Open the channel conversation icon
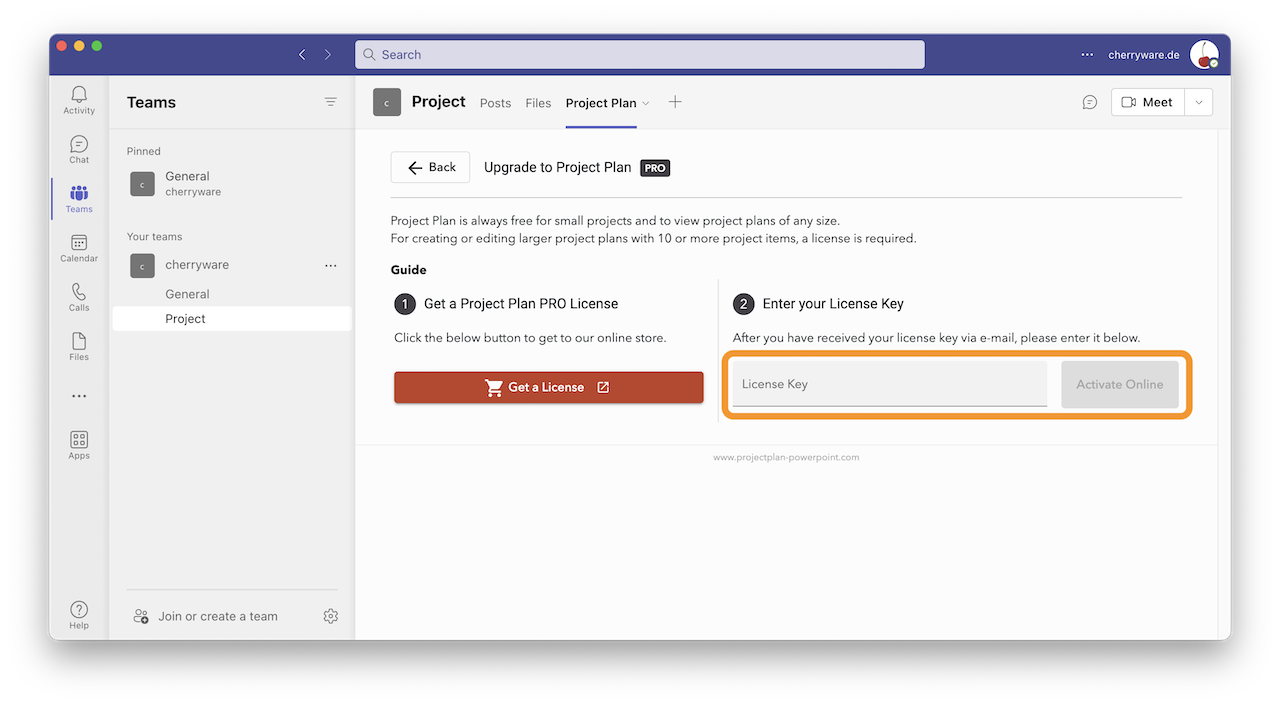1280x705 pixels. click(x=1090, y=102)
